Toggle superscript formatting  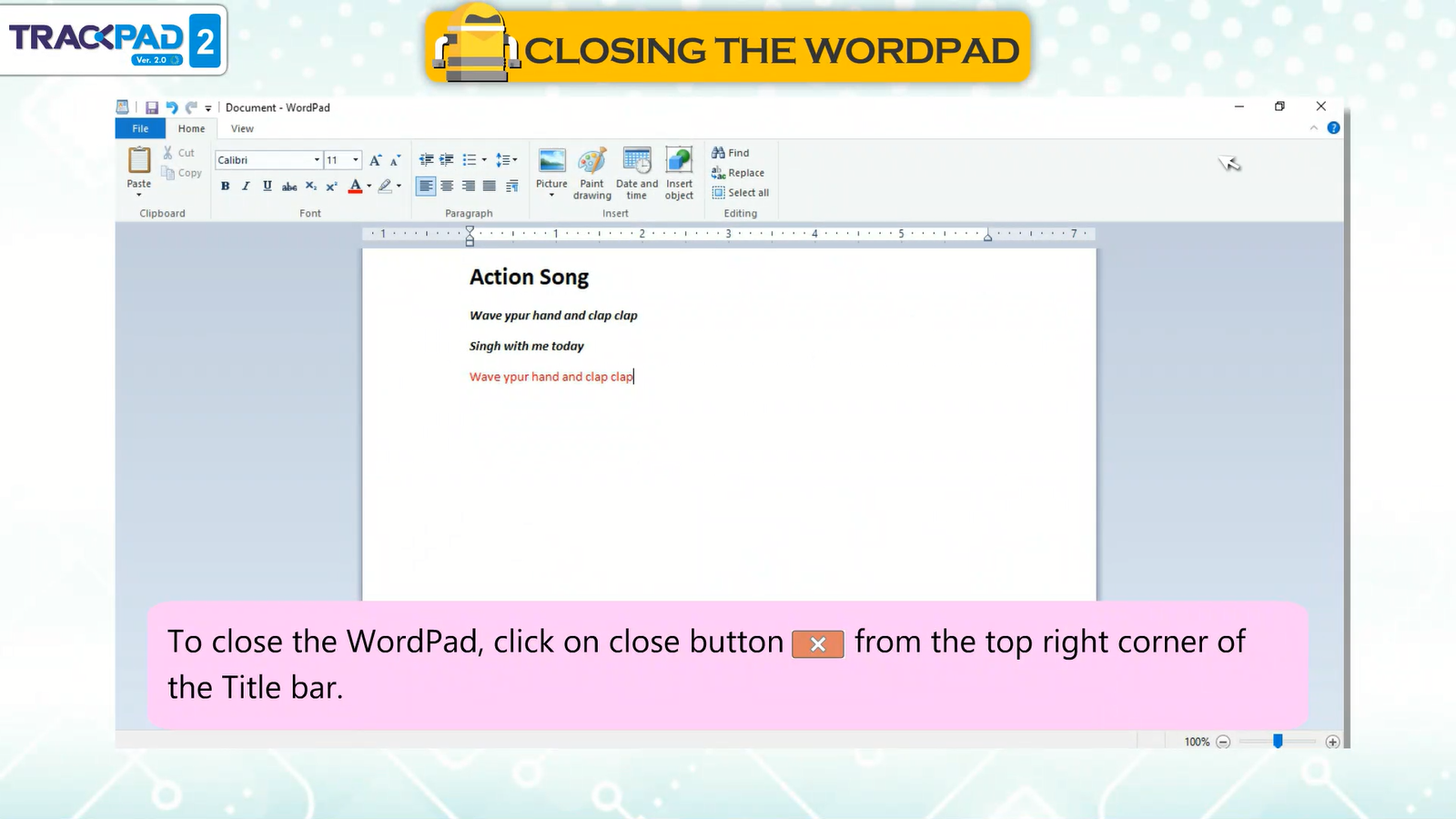pos(331,186)
